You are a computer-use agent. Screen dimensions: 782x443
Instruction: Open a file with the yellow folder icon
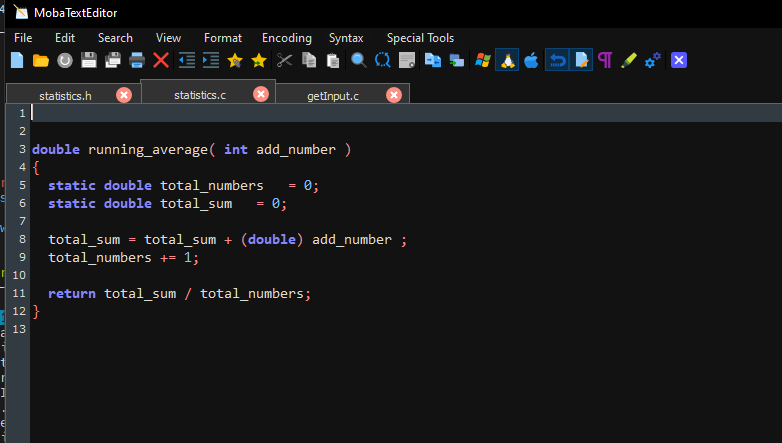coord(40,60)
